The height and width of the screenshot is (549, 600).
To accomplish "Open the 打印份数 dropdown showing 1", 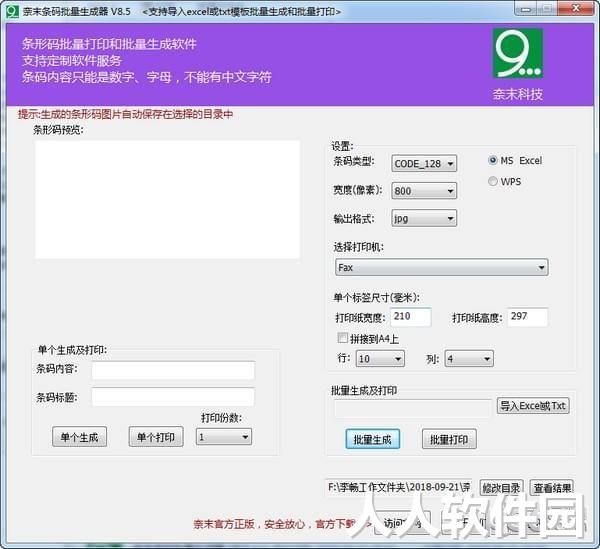I will [x=224, y=437].
